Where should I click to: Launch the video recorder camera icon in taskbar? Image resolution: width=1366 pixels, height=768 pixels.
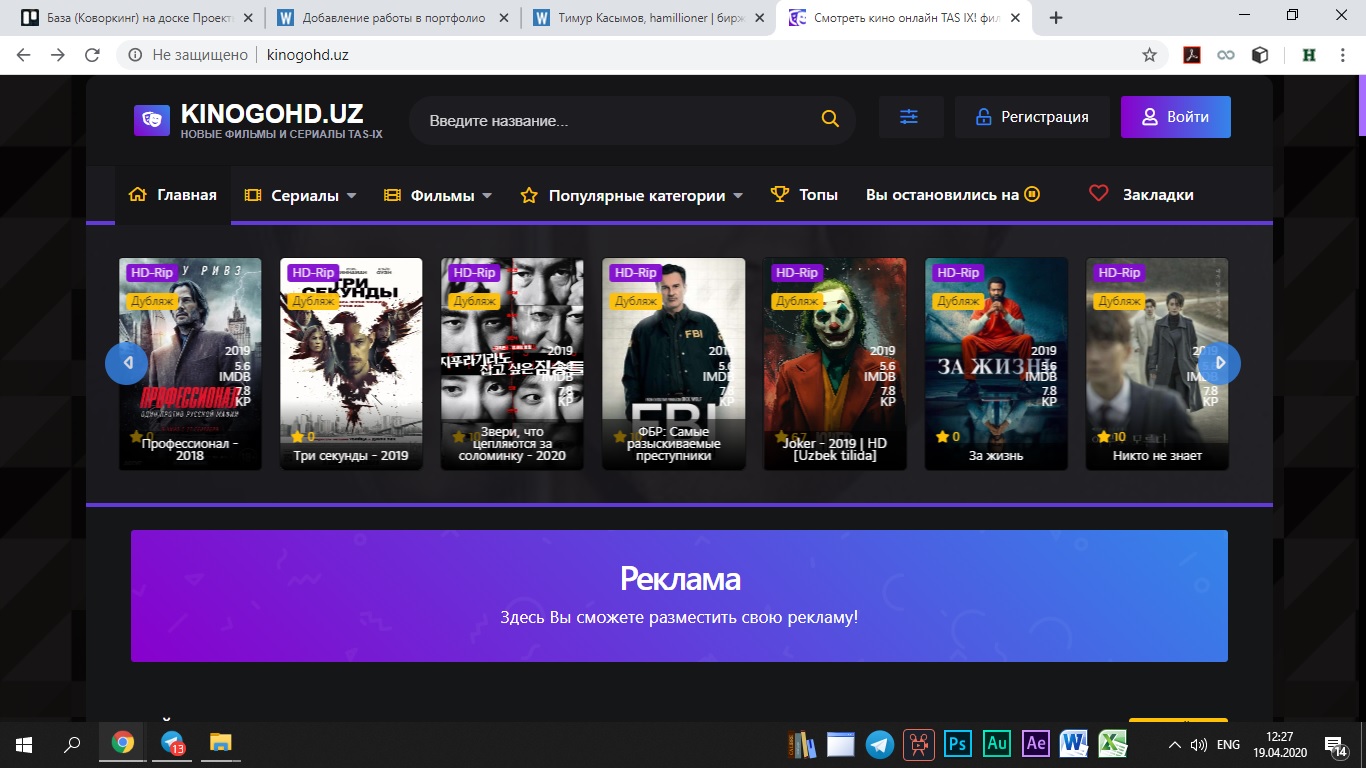(919, 744)
